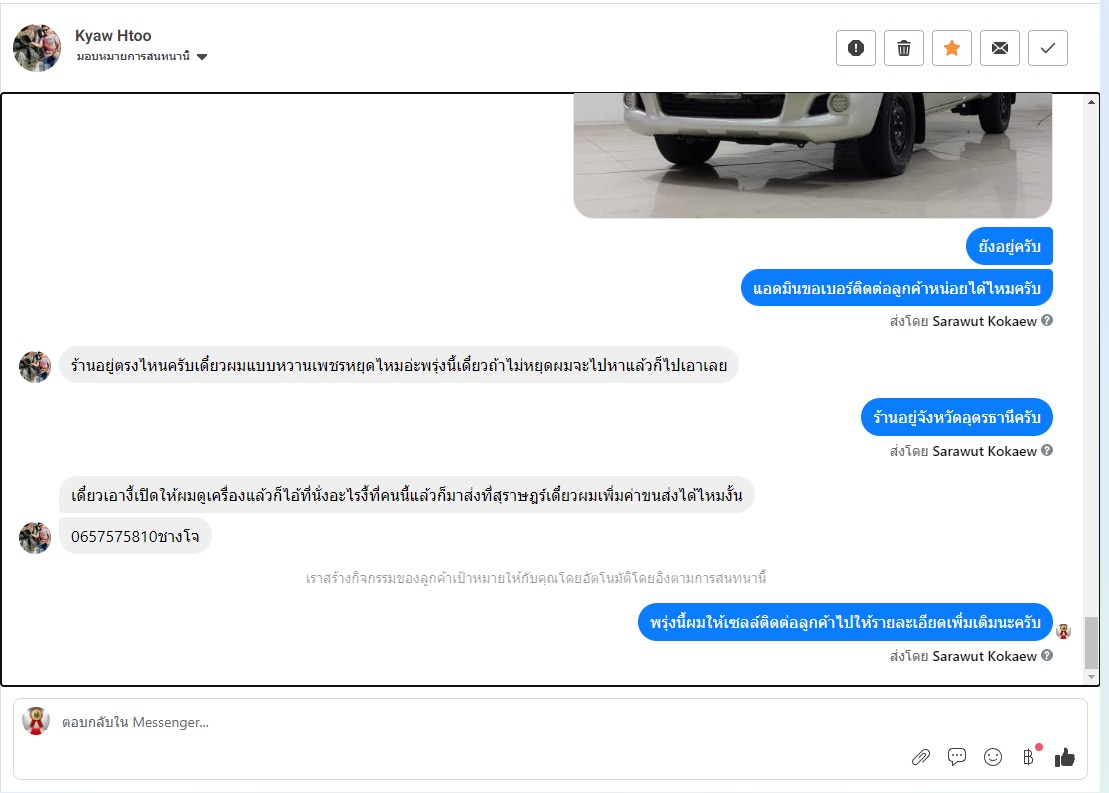Mark conversation as spam with exclamation icon
This screenshot has height=793, width=1109.
coord(856,48)
